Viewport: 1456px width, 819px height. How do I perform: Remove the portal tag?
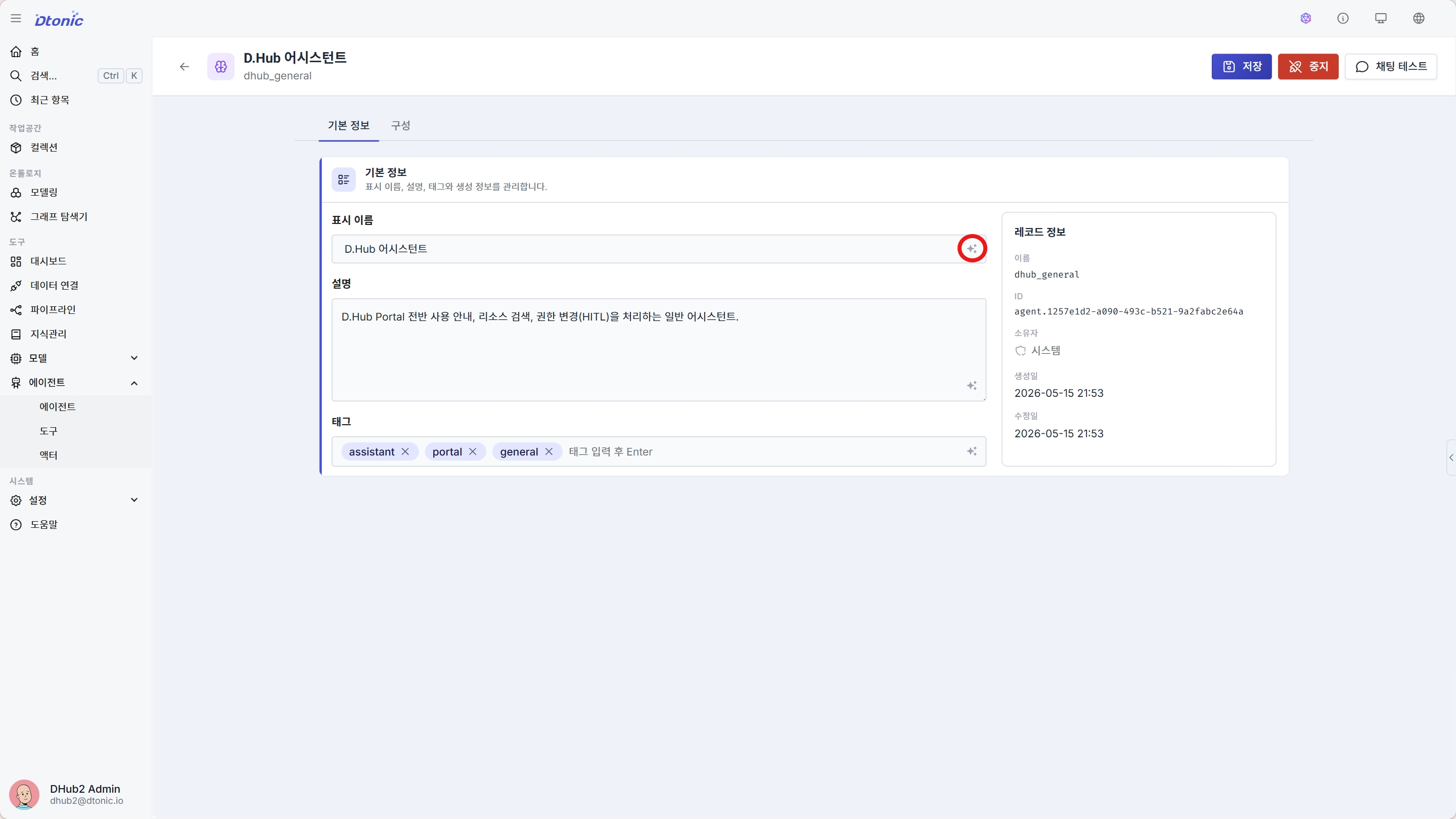pos(473,451)
